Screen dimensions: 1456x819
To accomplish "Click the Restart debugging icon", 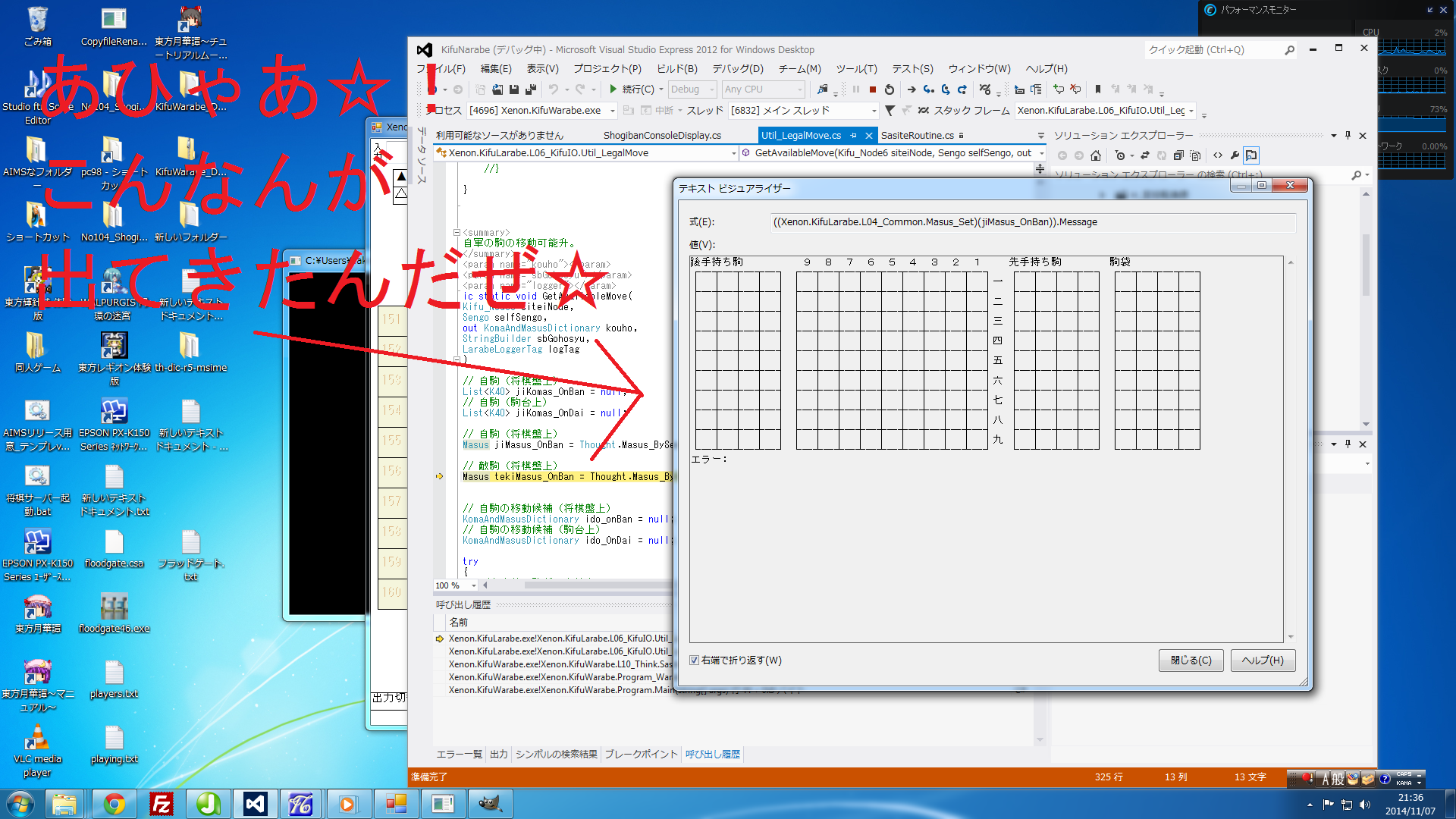I will 890,89.
